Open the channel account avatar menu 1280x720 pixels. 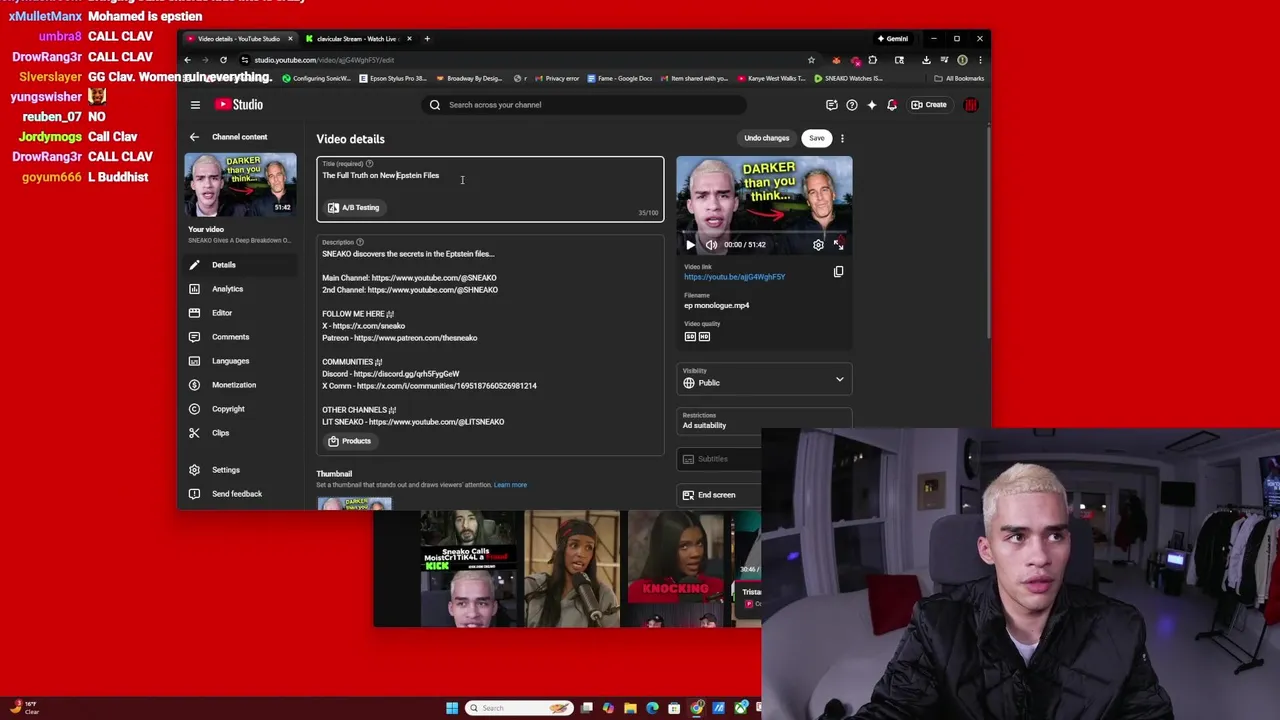click(x=970, y=105)
